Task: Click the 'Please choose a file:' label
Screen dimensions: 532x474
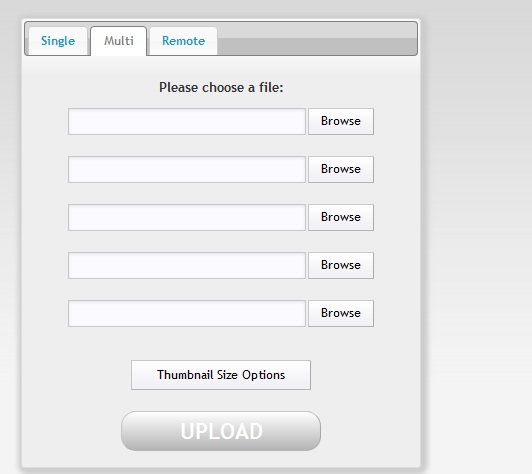Action: coord(221,88)
